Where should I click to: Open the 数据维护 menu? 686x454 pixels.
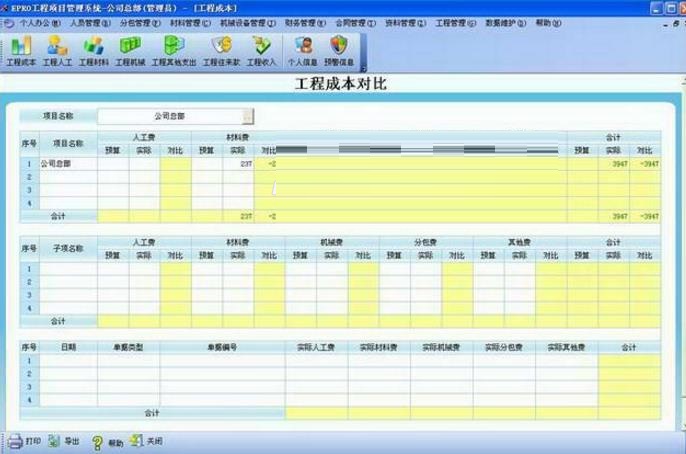pyautogui.click(x=506, y=23)
